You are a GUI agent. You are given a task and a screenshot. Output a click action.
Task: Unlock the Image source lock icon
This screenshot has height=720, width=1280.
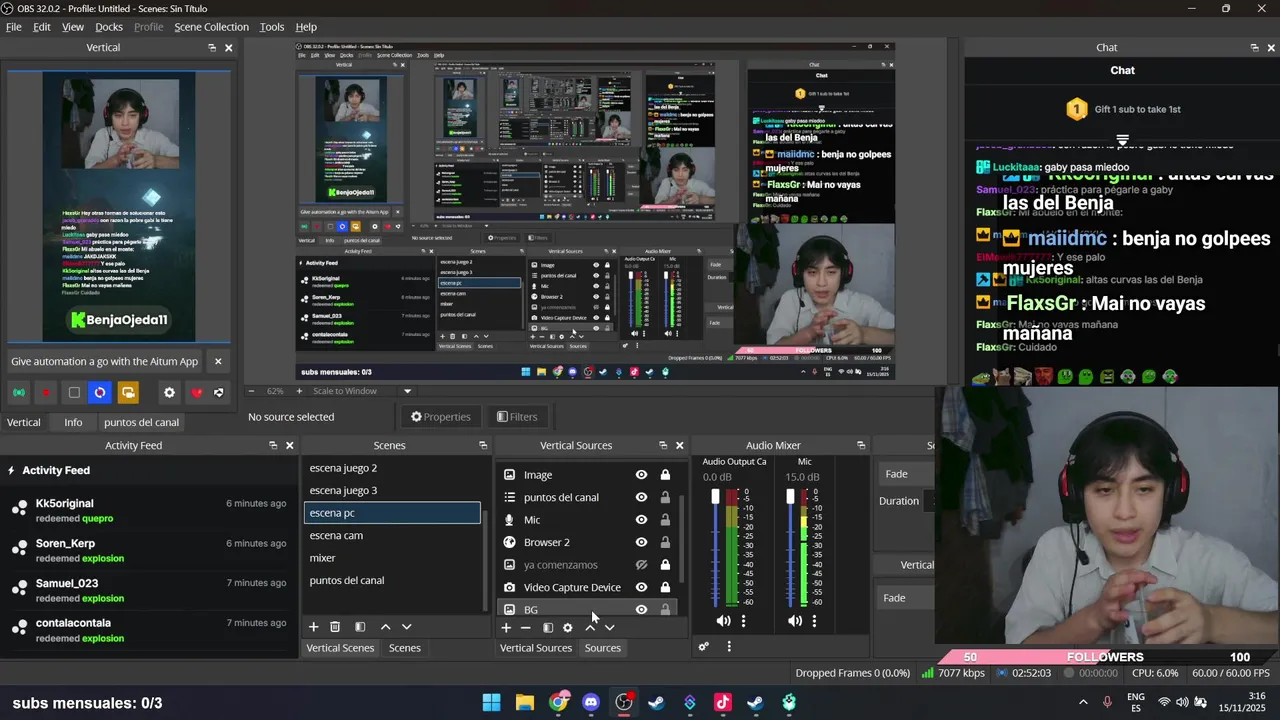[665, 475]
